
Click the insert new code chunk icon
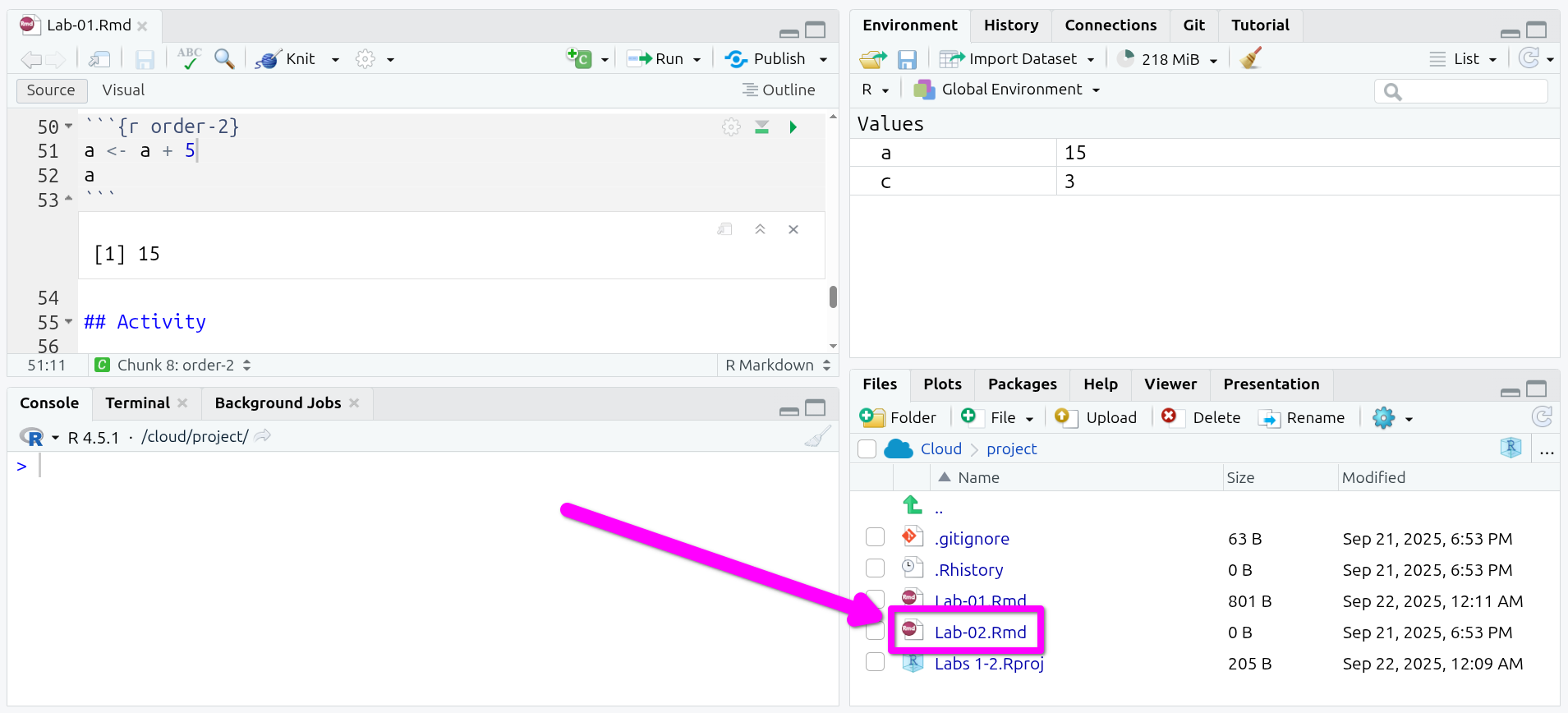[x=579, y=58]
